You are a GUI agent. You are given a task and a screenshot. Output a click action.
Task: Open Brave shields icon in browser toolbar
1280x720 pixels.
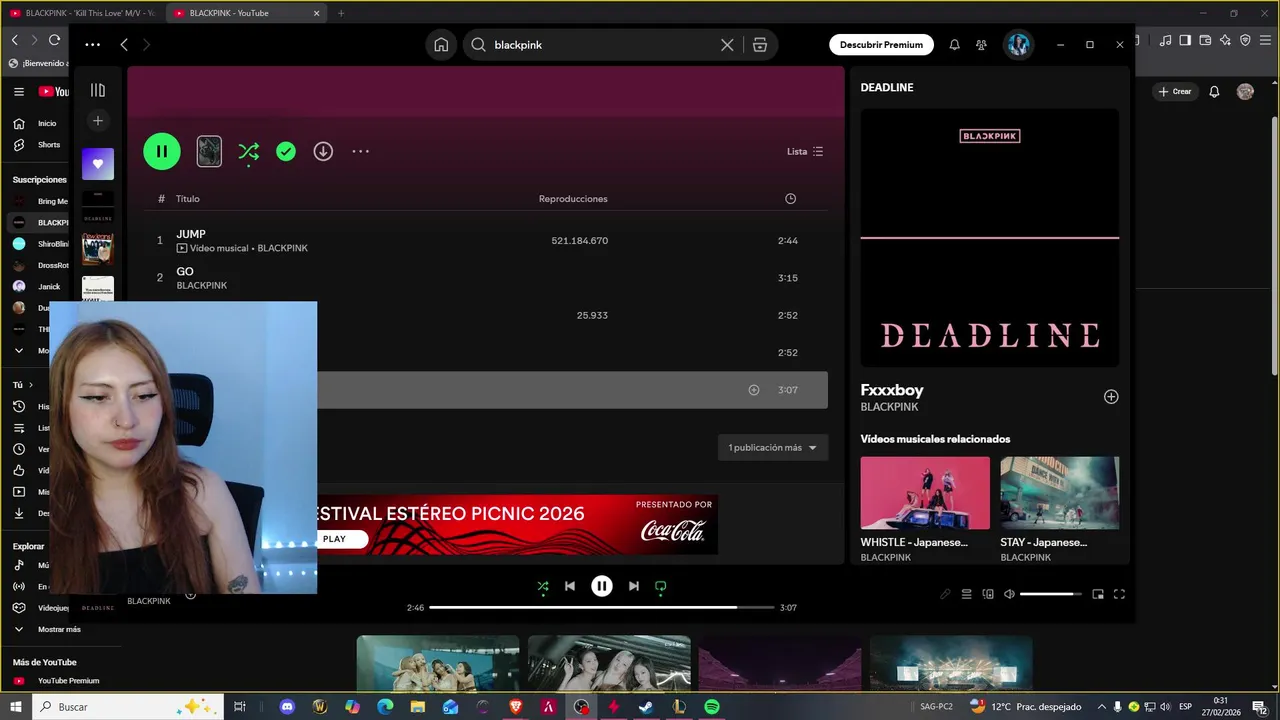coord(1245,40)
